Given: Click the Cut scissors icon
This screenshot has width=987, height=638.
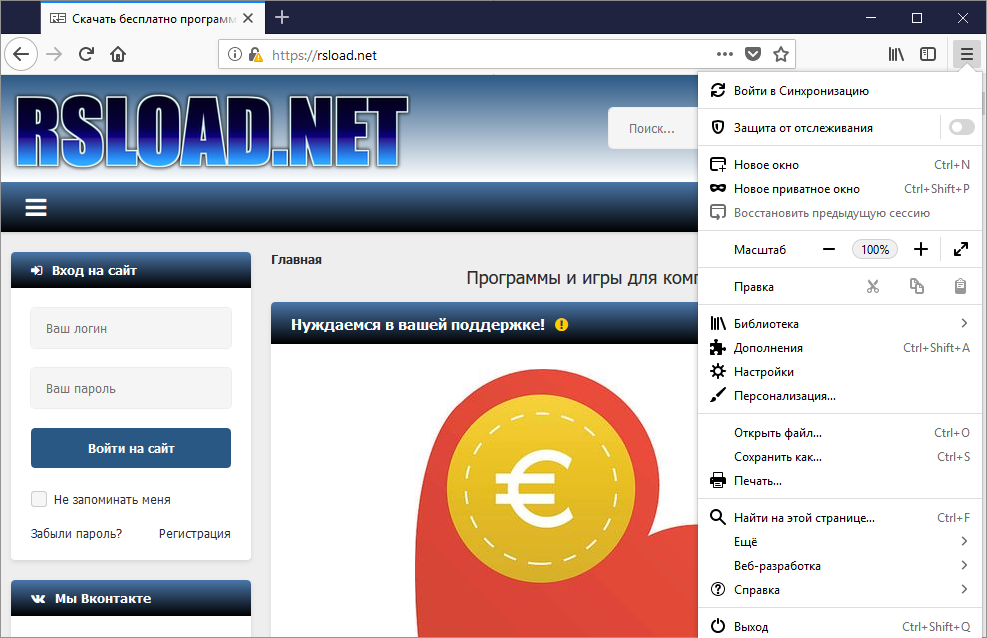Looking at the screenshot, I should tap(872, 287).
